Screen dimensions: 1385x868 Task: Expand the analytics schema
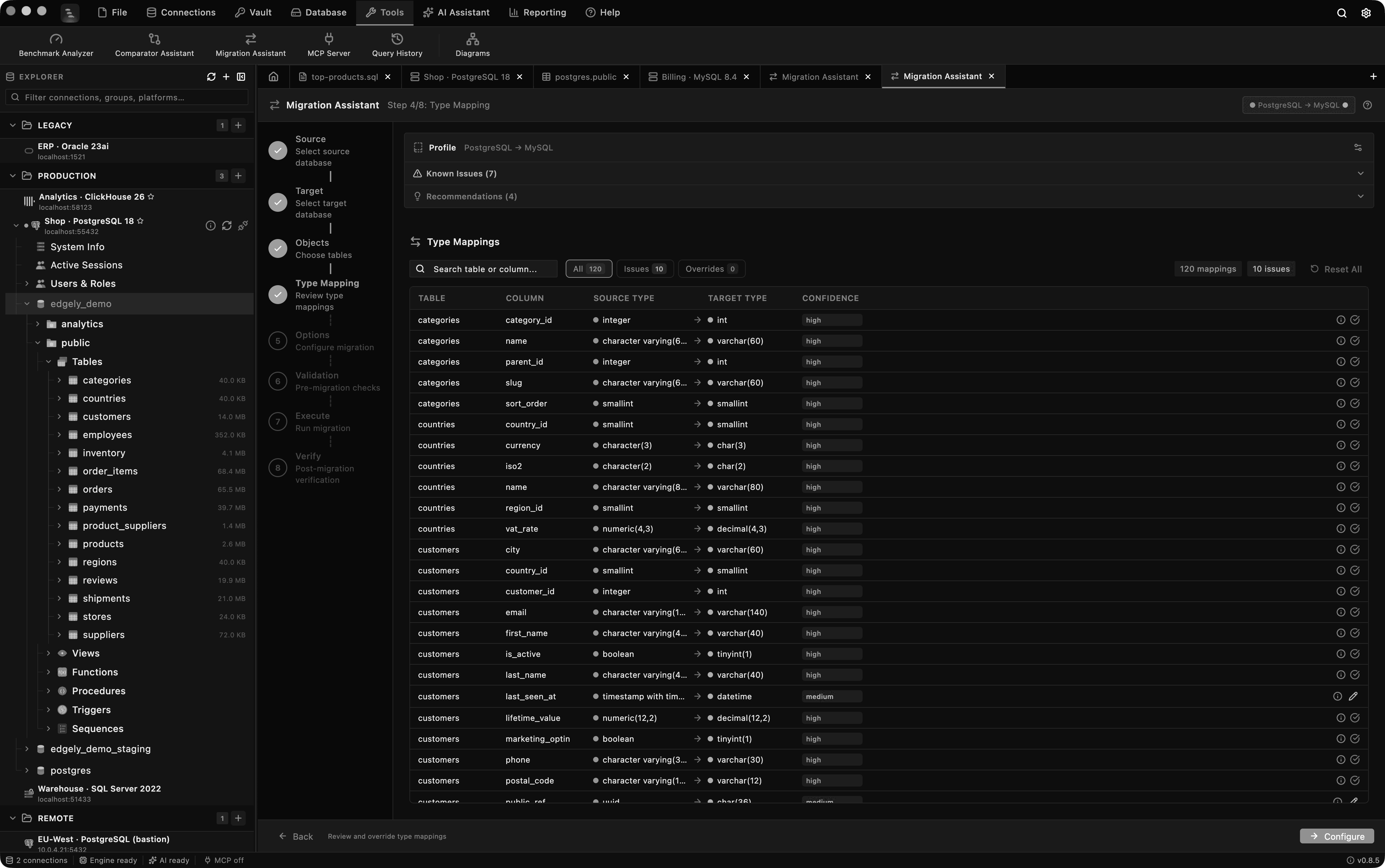tap(38, 324)
